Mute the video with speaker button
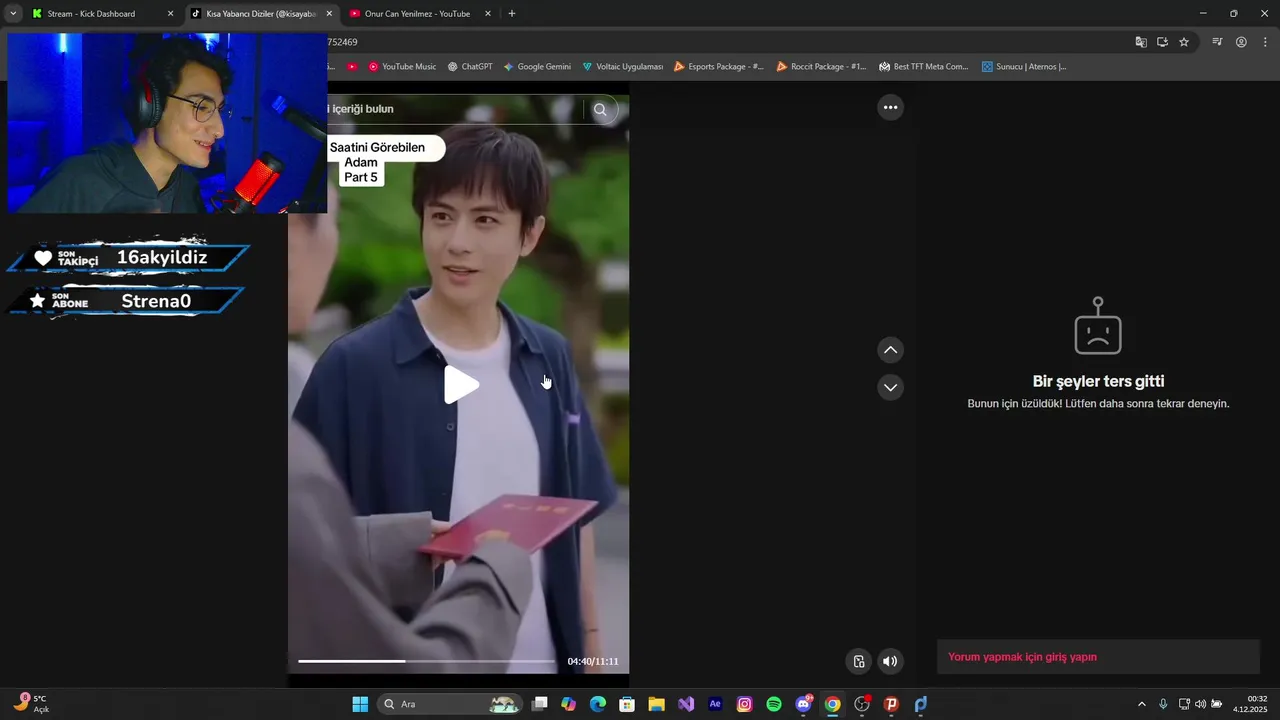 pos(890,661)
